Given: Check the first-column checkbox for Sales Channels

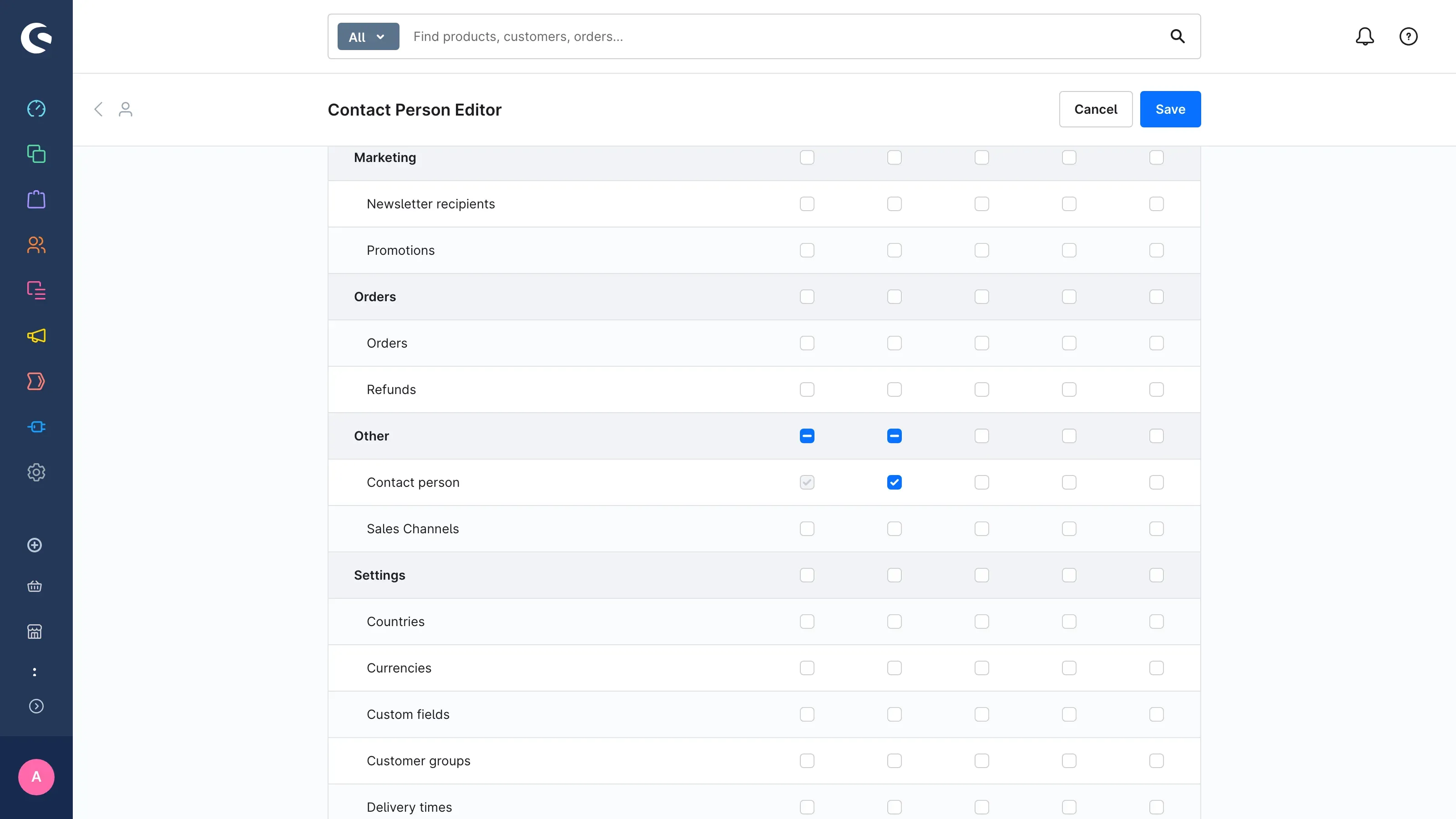Looking at the screenshot, I should click(807, 528).
